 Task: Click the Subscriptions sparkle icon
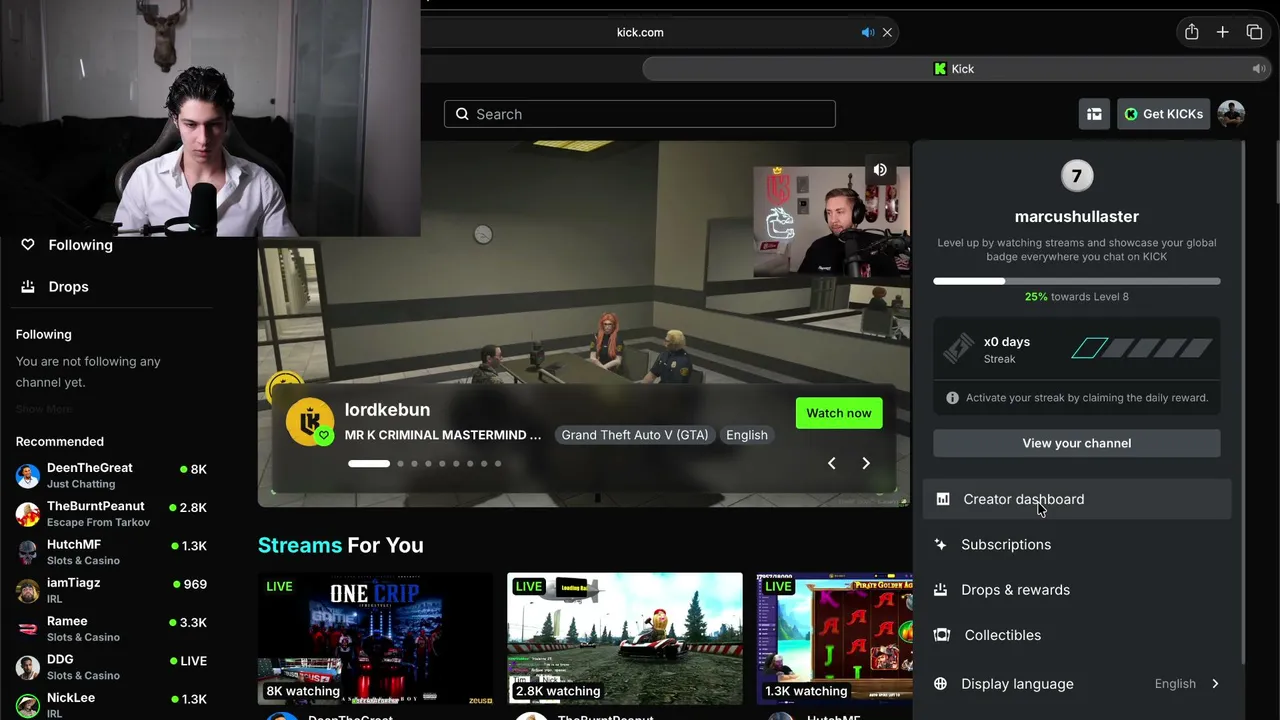coord(940,545)
